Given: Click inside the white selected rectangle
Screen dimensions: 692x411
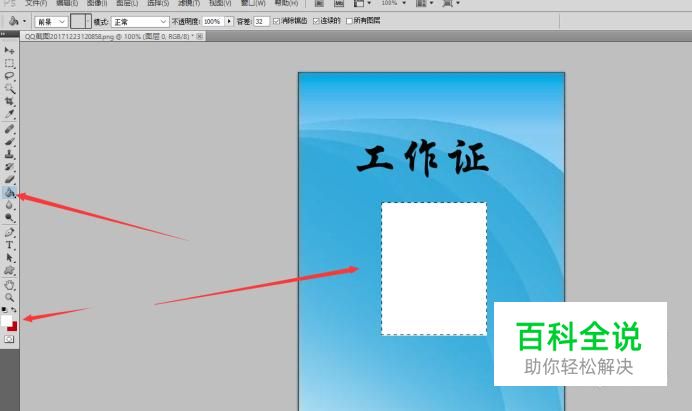Looking at the screenshot, I should click(434, 269).
